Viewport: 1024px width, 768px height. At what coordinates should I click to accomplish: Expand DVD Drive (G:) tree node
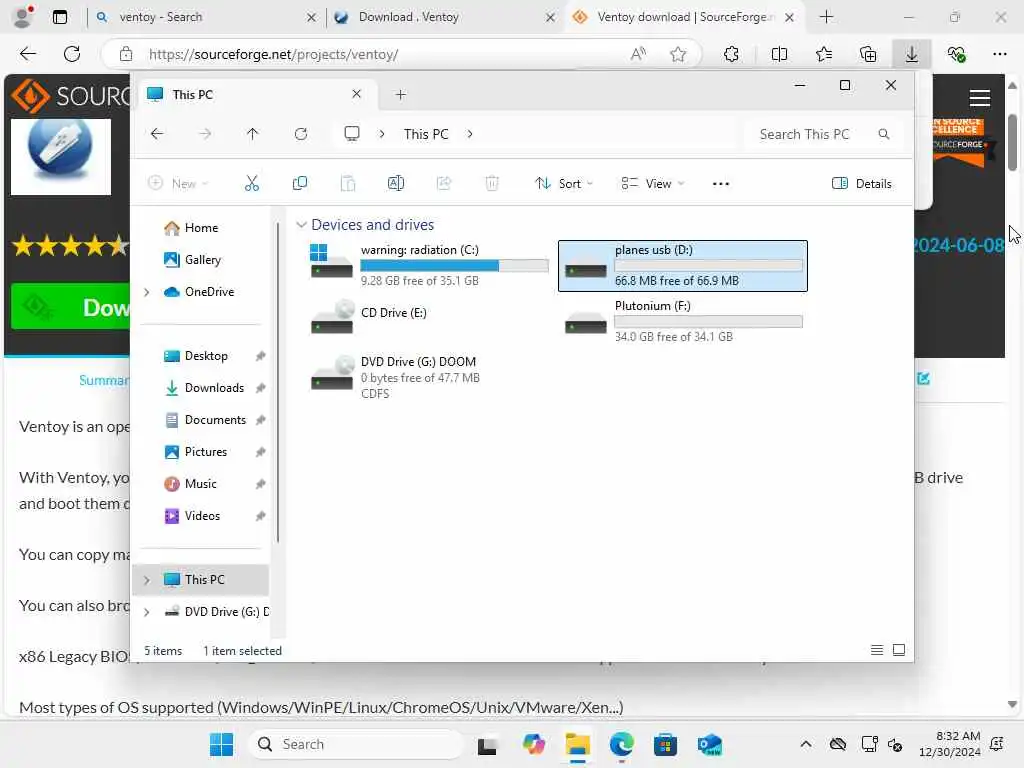[147, 612]
